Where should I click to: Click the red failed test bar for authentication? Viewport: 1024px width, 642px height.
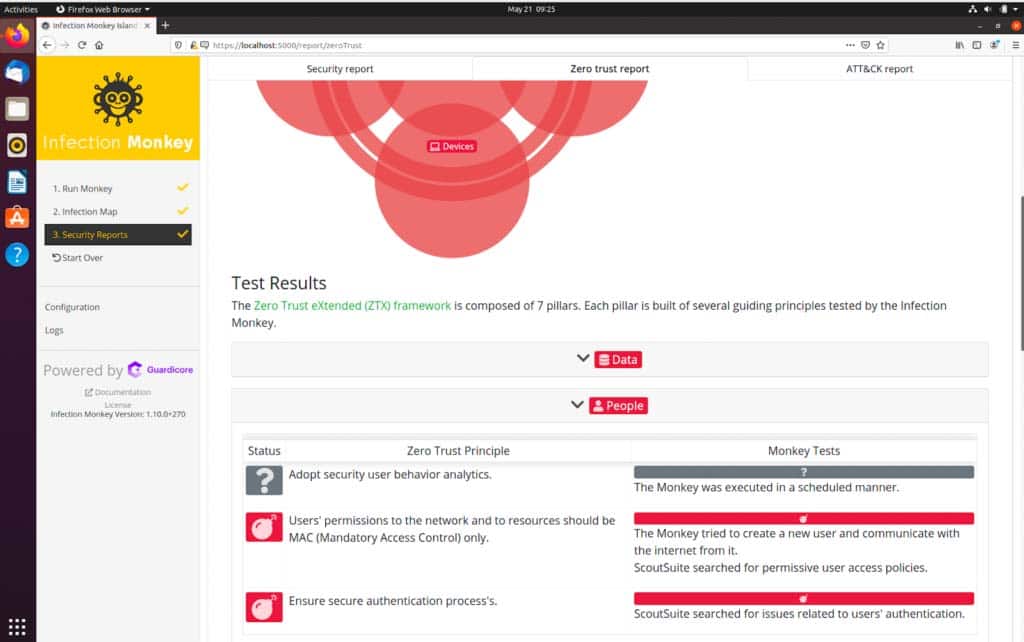pyautogui.click(x=803, y=599)
